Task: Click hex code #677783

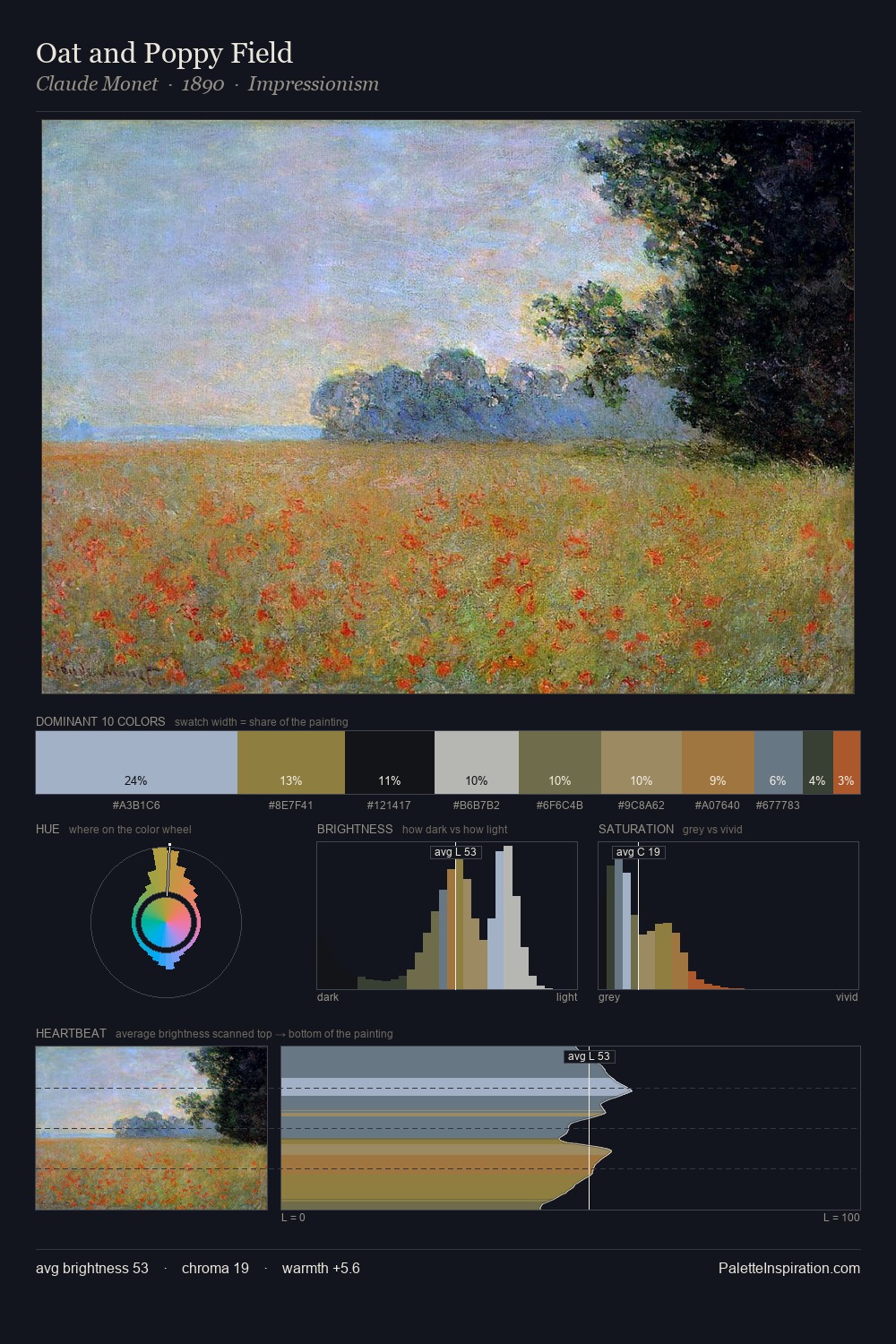Action: coord(778,806)
